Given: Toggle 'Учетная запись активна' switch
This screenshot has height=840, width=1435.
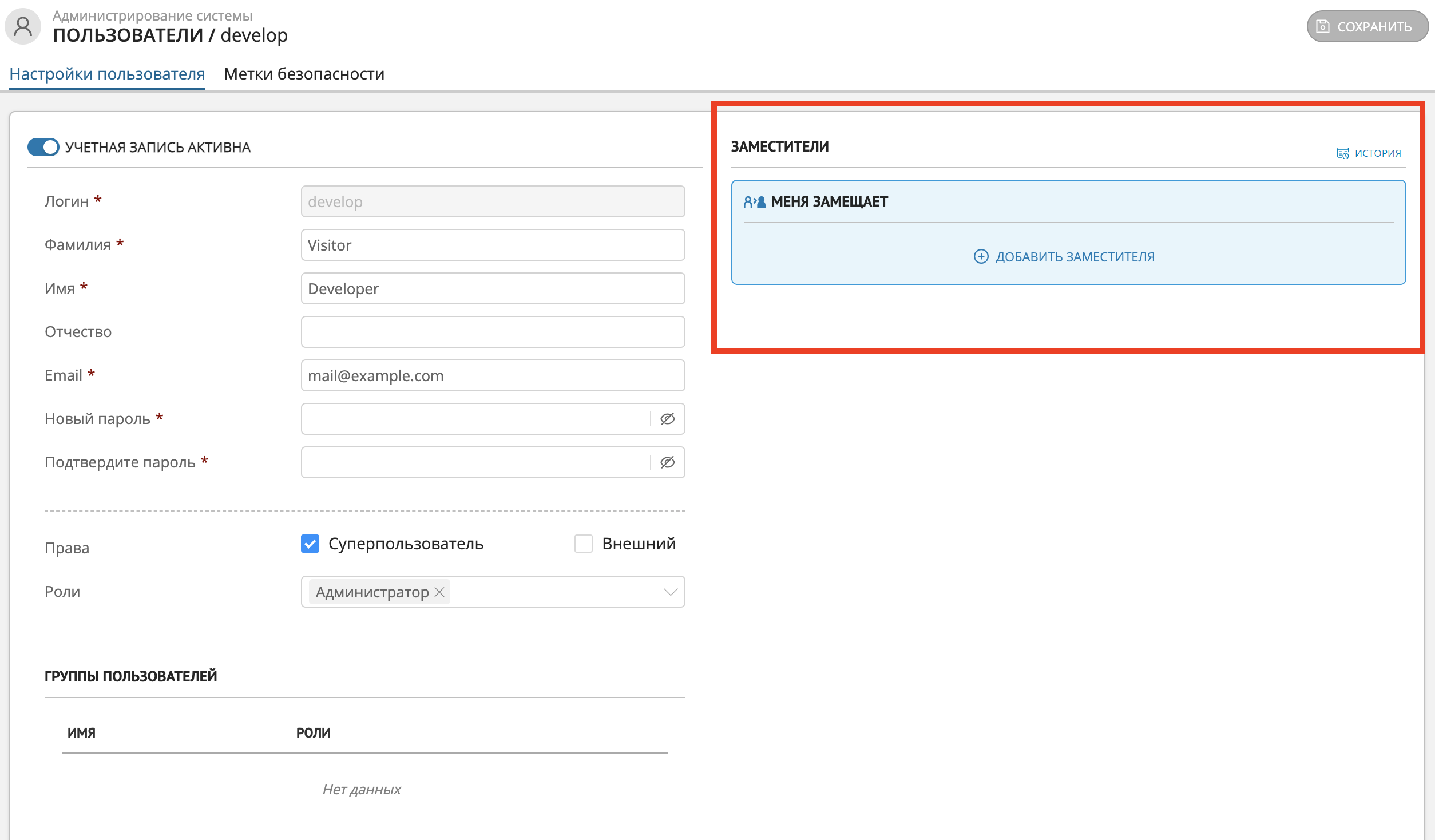Looking at the screenshot, I should pyautogui.click(x=43, y=147).
